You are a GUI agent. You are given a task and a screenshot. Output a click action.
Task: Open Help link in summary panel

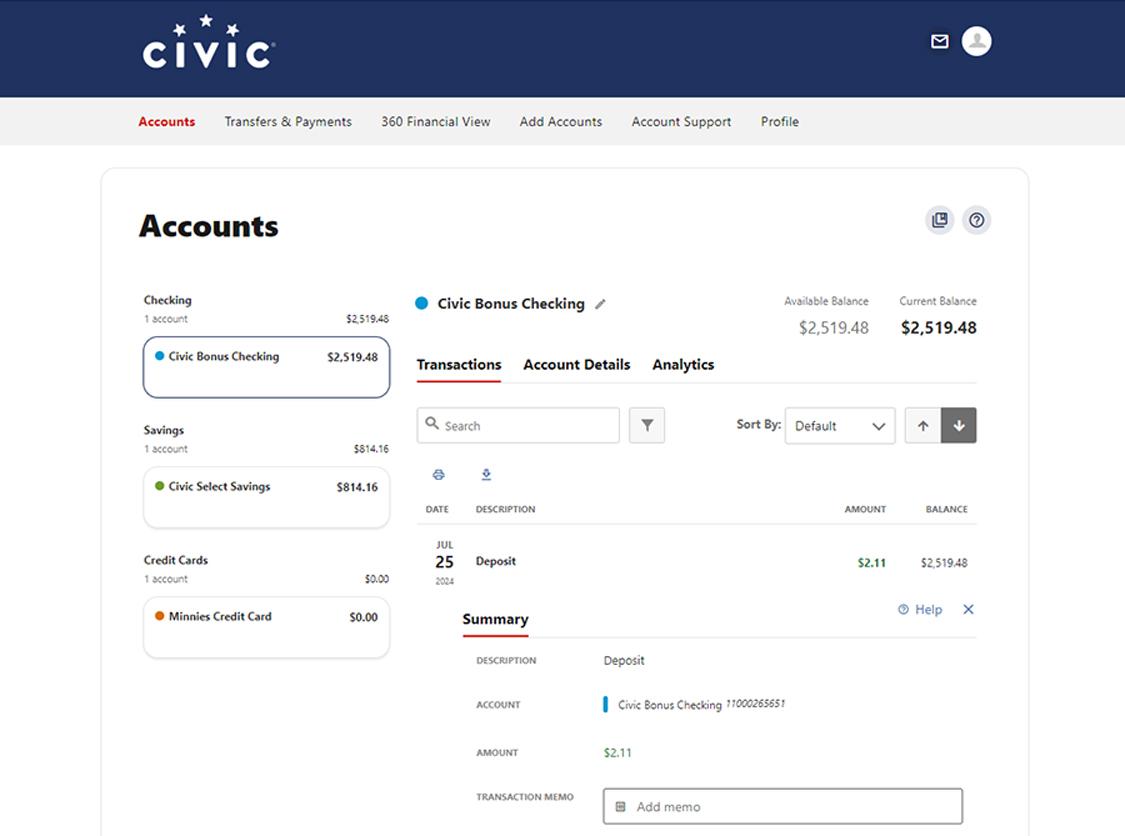(920, 609)
